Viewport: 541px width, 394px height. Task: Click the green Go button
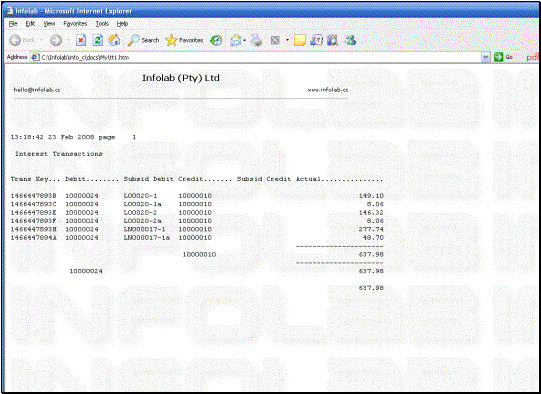[503, 57]
